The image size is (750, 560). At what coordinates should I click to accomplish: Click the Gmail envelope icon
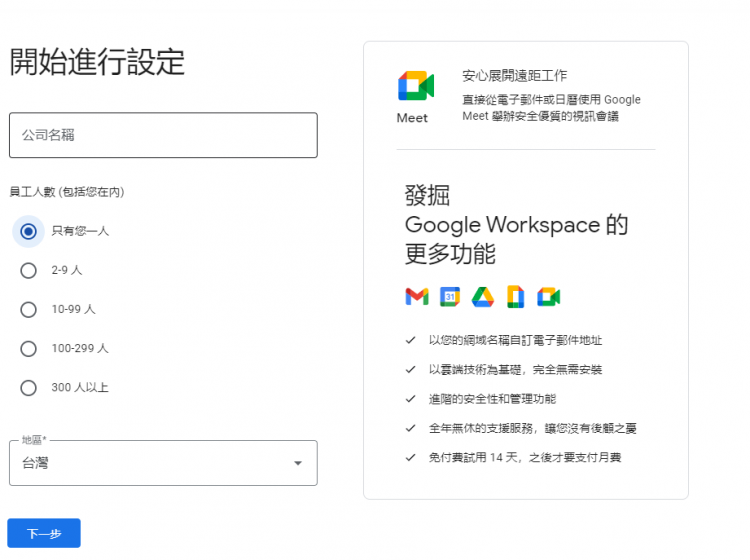coord(416,296)
